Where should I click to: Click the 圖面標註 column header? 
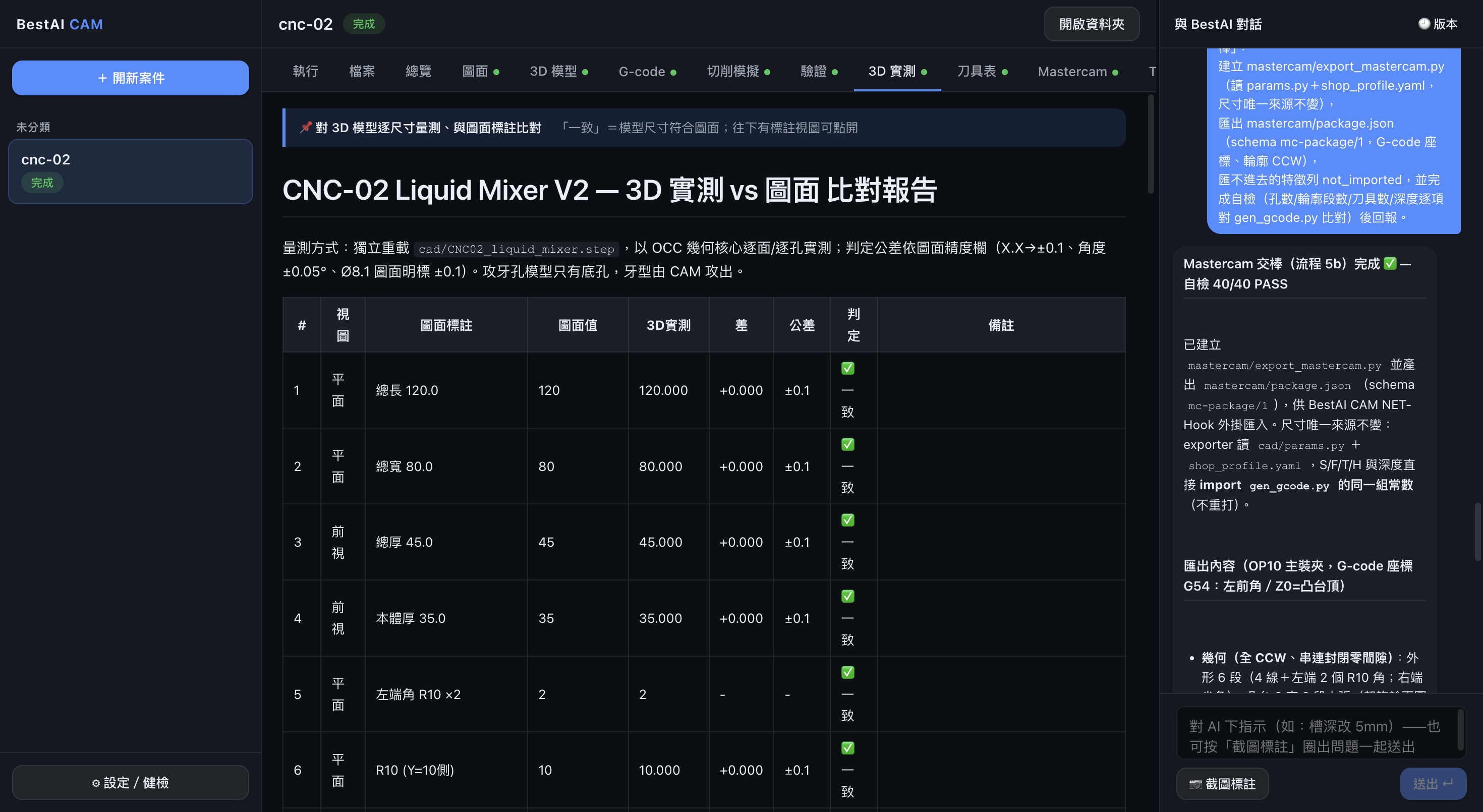coord(446,325)
